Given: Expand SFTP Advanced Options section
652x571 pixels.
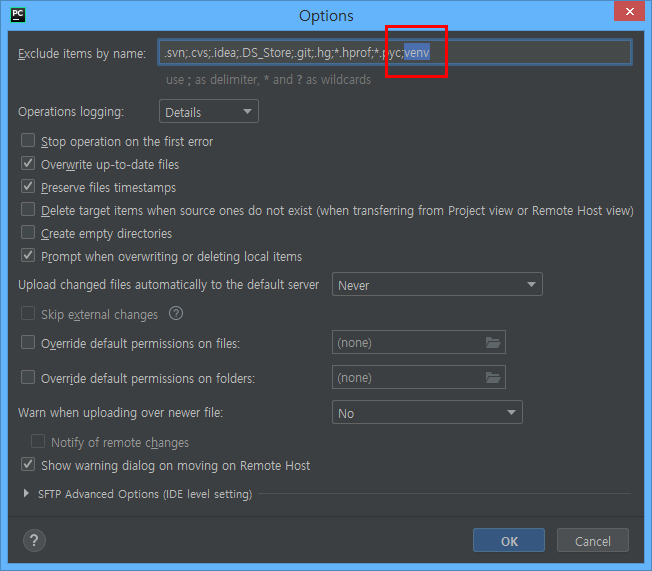Looking at the screenshot, I should pyautogui.click(x=26, y=494).
